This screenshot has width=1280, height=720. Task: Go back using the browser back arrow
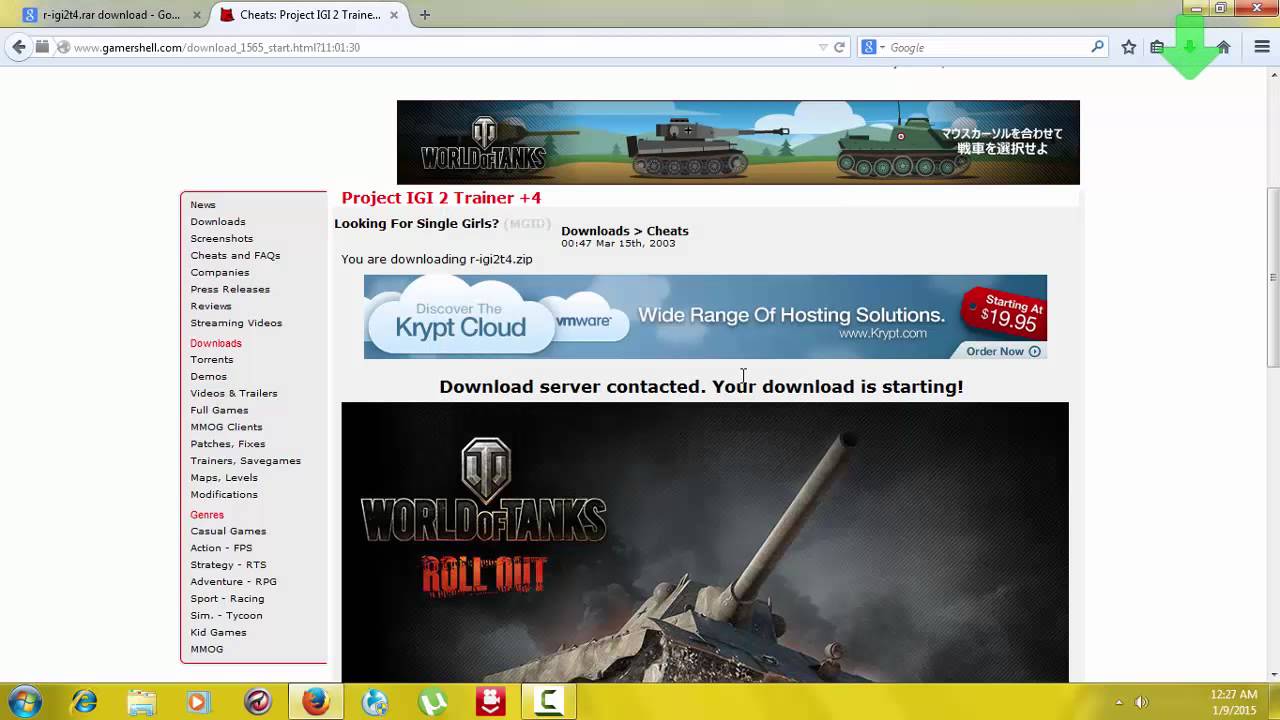[18, 47]
